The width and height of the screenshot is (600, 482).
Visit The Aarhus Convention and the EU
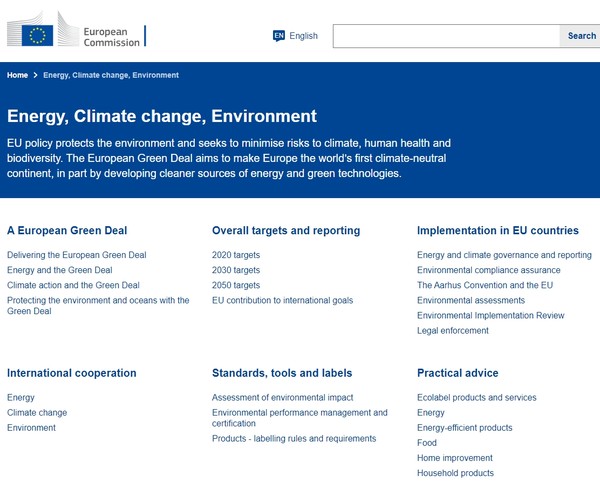pyautogui.click(x=485, y=285)
